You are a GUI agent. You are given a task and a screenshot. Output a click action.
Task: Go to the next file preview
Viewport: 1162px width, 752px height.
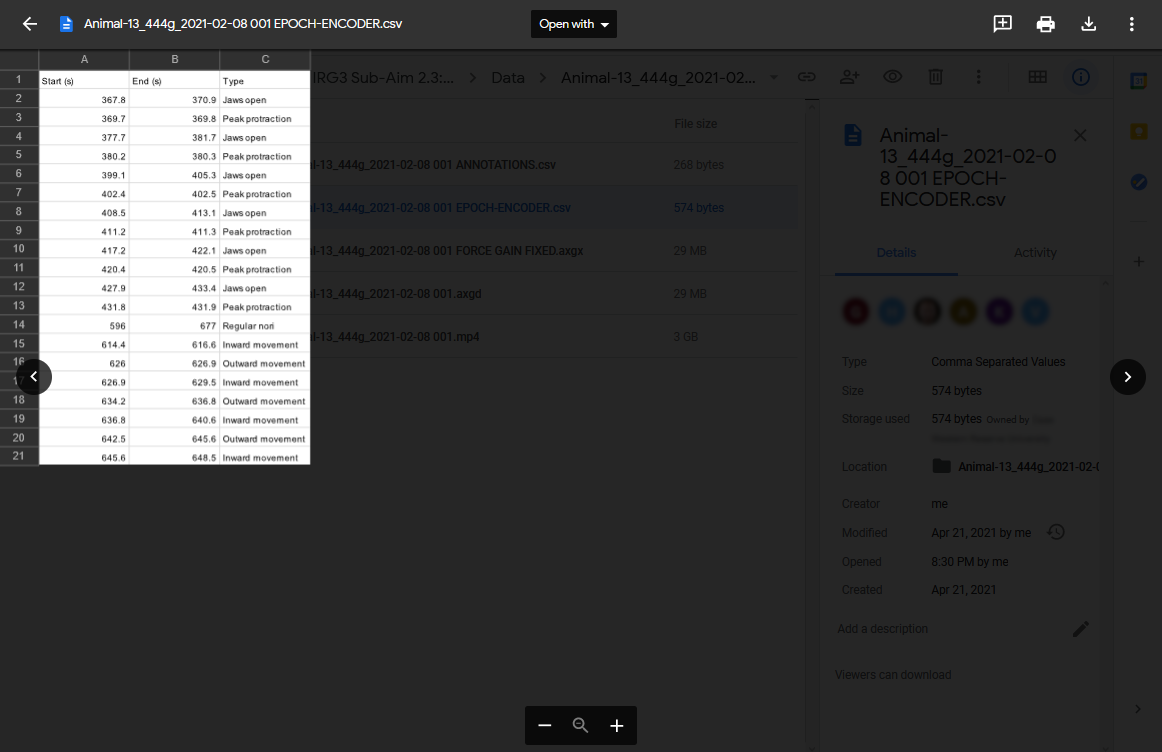(x=1127, y=377)
